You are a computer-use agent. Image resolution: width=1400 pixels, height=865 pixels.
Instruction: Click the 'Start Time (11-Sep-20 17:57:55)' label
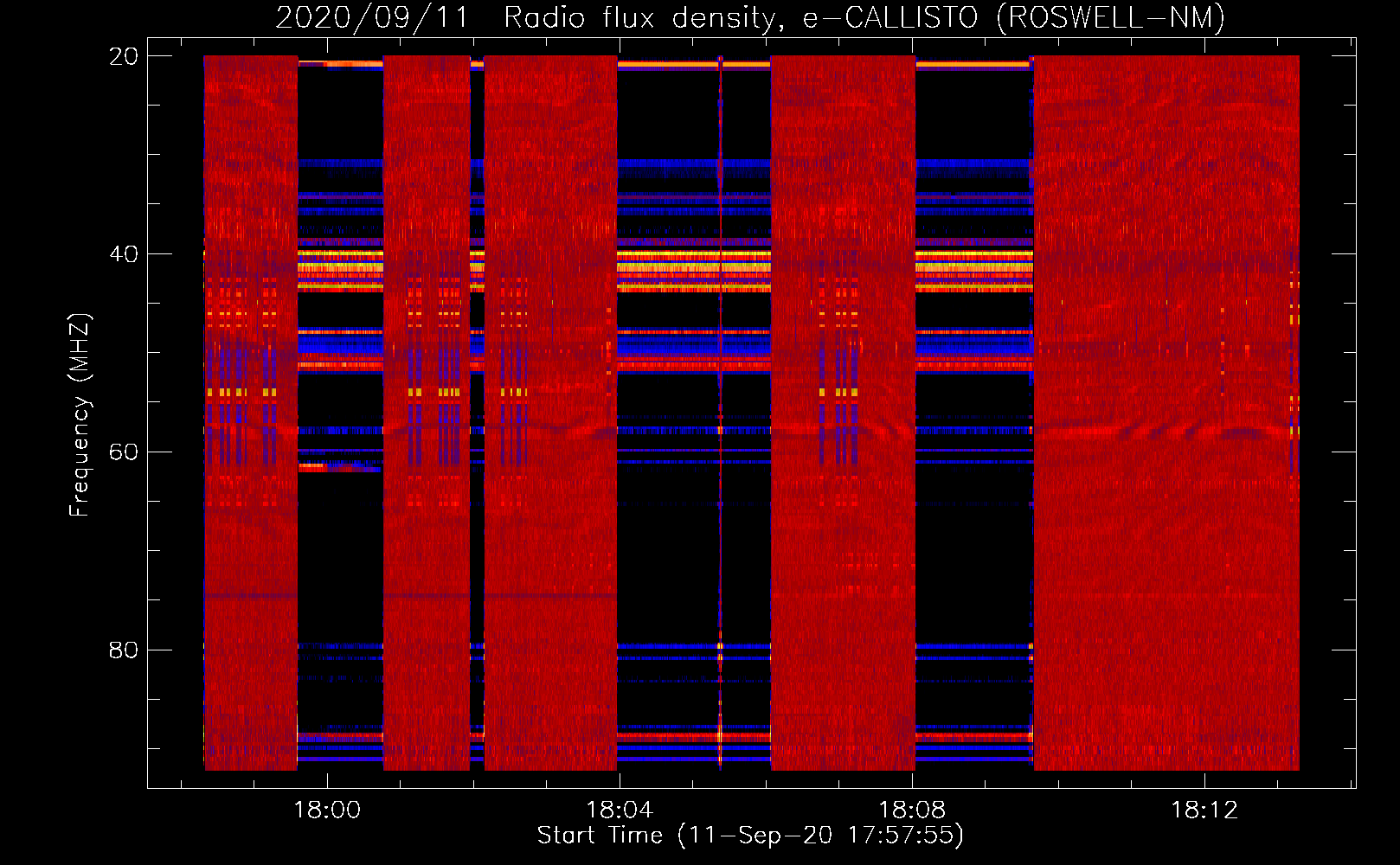click(750, 836)
